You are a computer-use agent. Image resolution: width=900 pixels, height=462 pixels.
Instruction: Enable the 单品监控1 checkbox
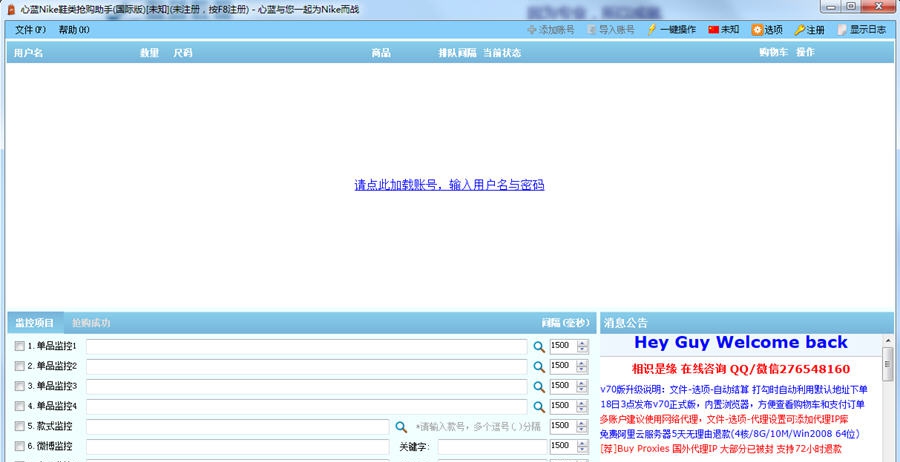pyautogui.click(x=20, y=346)
